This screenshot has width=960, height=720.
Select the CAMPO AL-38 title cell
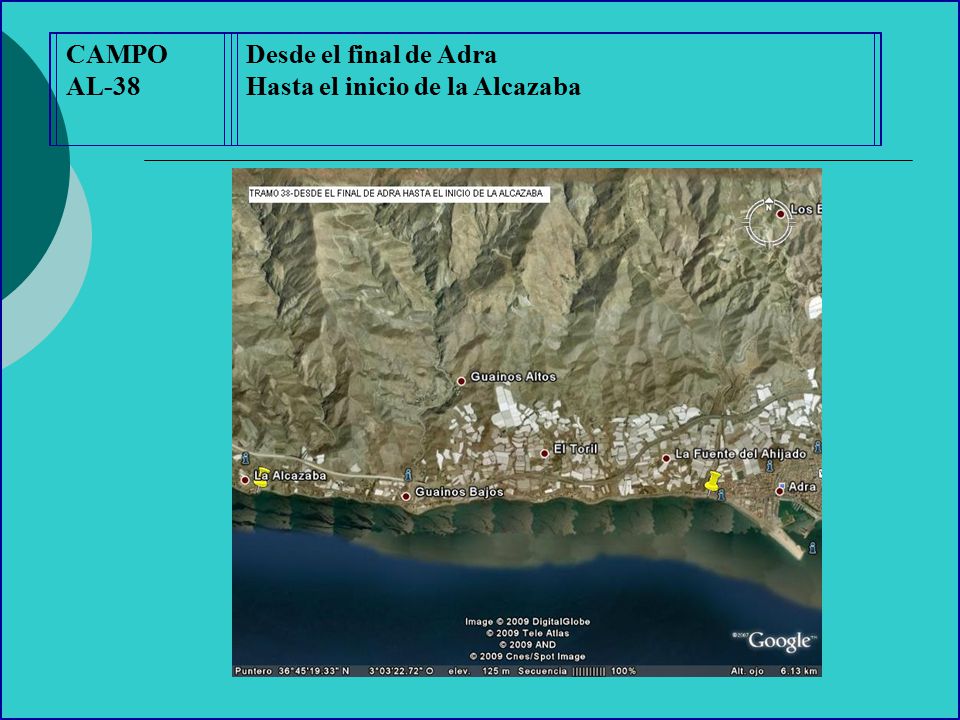pyautogui.click(x=140, y=89)
